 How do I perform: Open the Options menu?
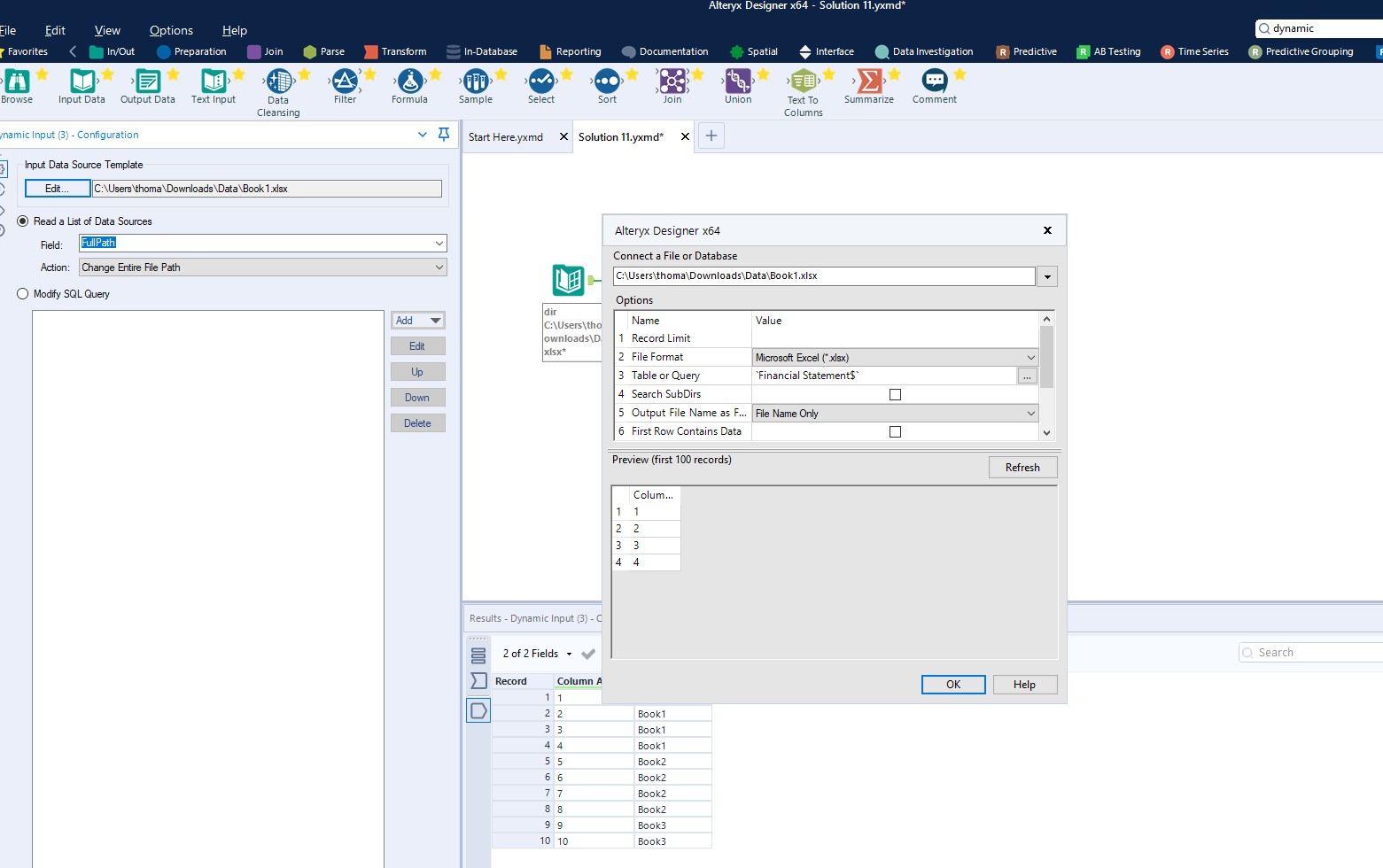tap(171, 30)
